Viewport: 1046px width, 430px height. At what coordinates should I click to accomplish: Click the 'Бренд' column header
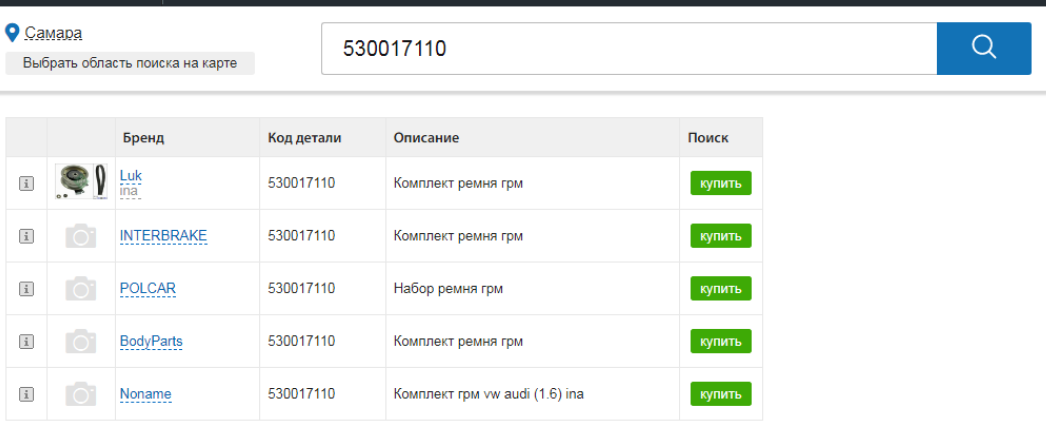pyautogui.click(x=143, y=138)
